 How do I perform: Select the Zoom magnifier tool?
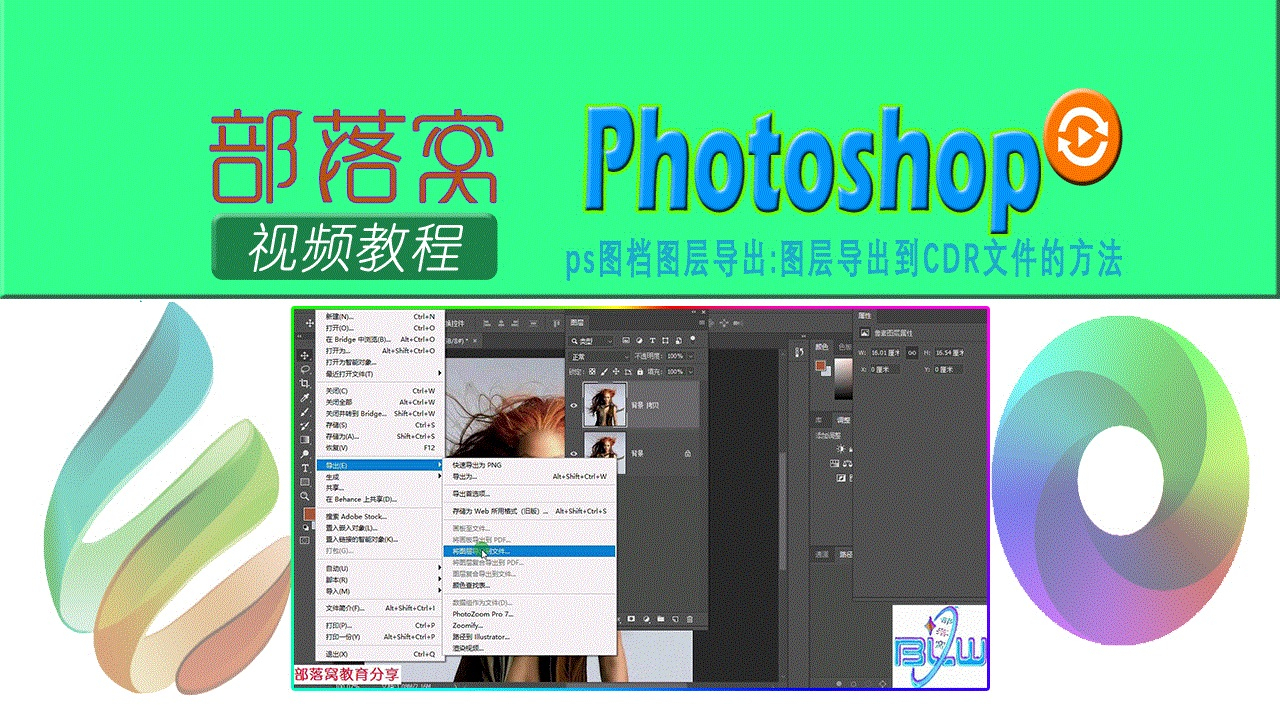coord(305,496)
